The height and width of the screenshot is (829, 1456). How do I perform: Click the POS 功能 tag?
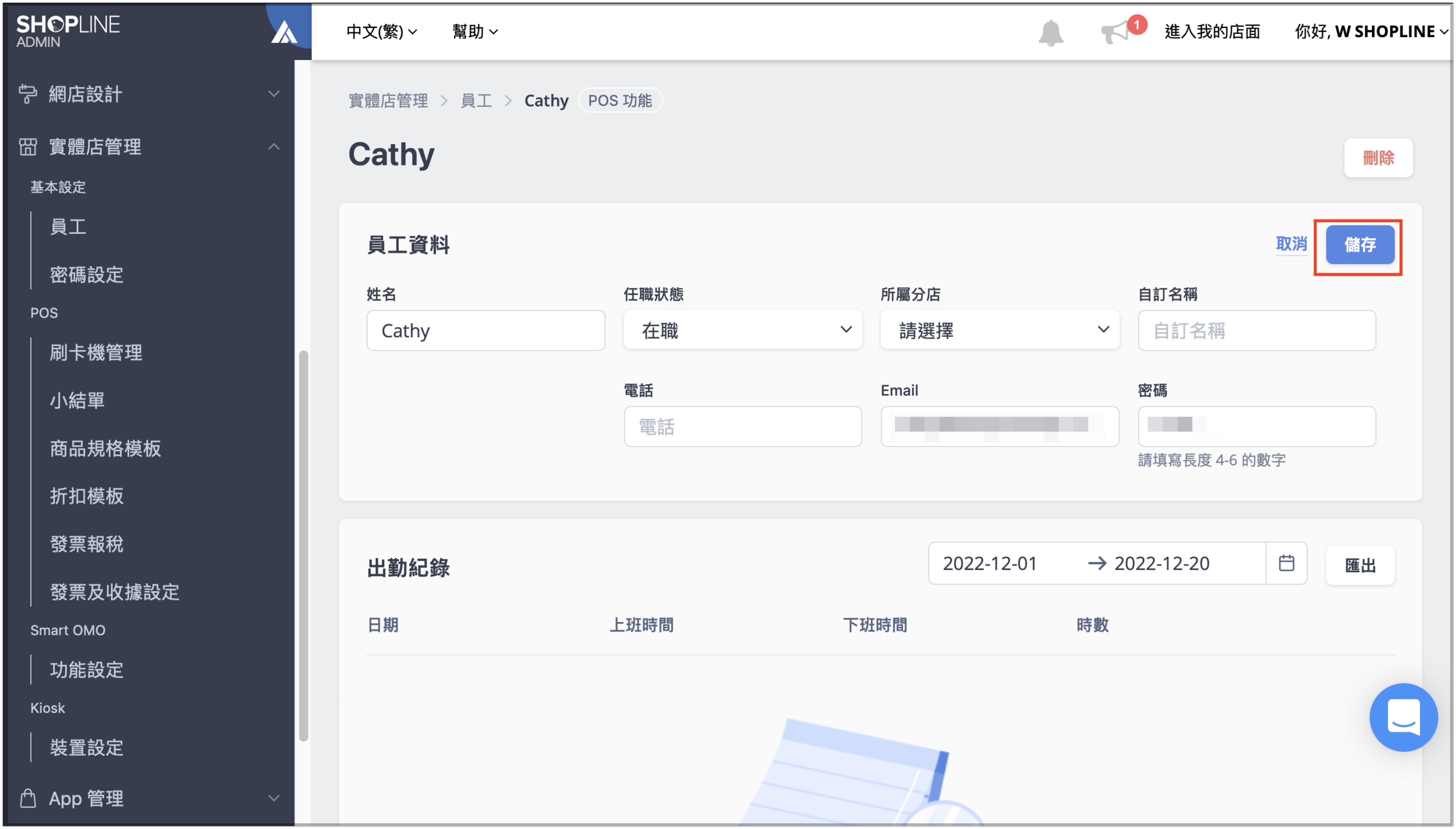[x=620, y=101]
